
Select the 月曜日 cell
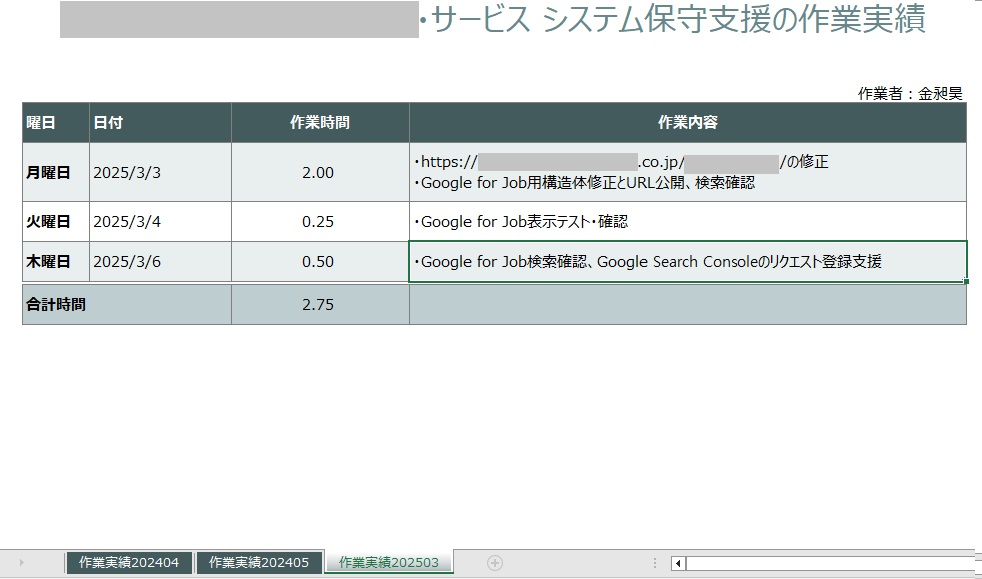(56, 172)
